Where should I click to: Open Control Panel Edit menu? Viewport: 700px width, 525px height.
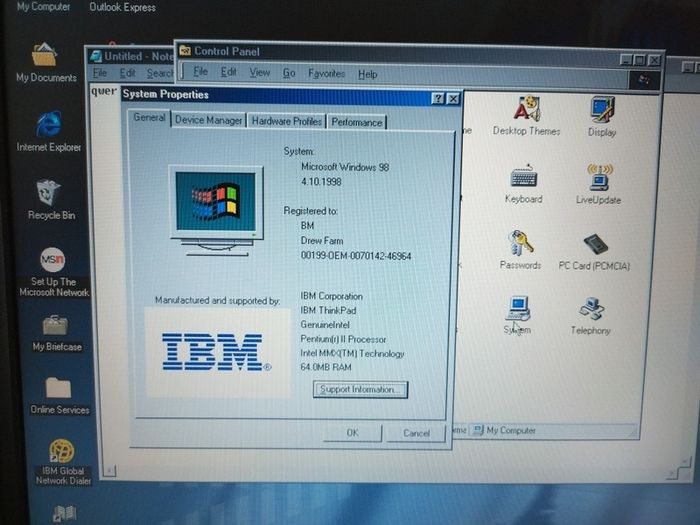pos(228,72)
